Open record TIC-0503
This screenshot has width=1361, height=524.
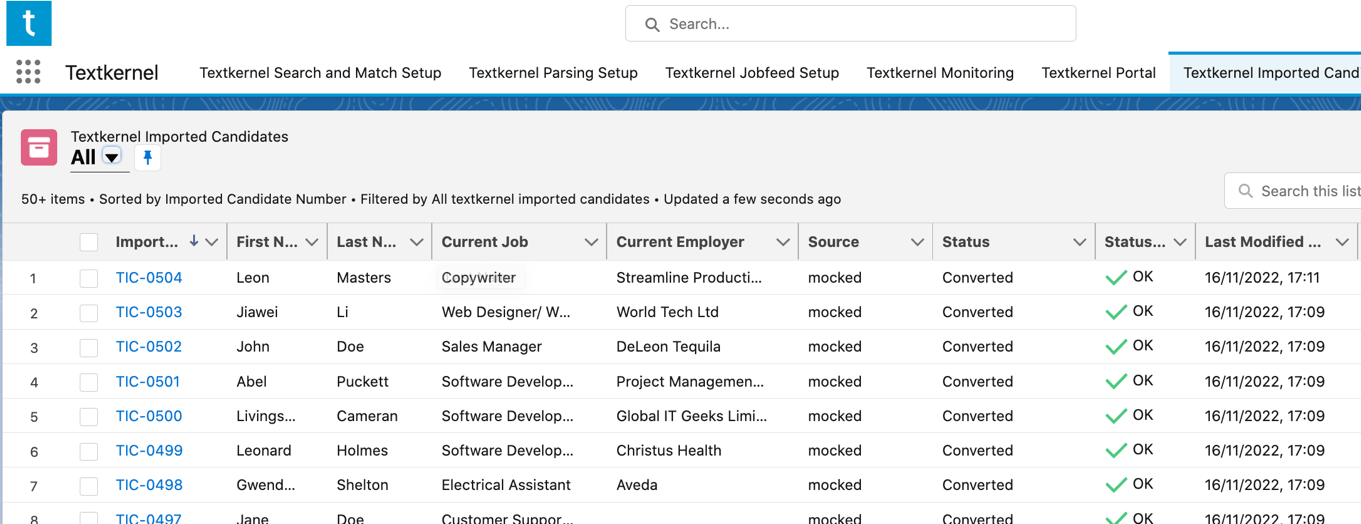(149, 312)
